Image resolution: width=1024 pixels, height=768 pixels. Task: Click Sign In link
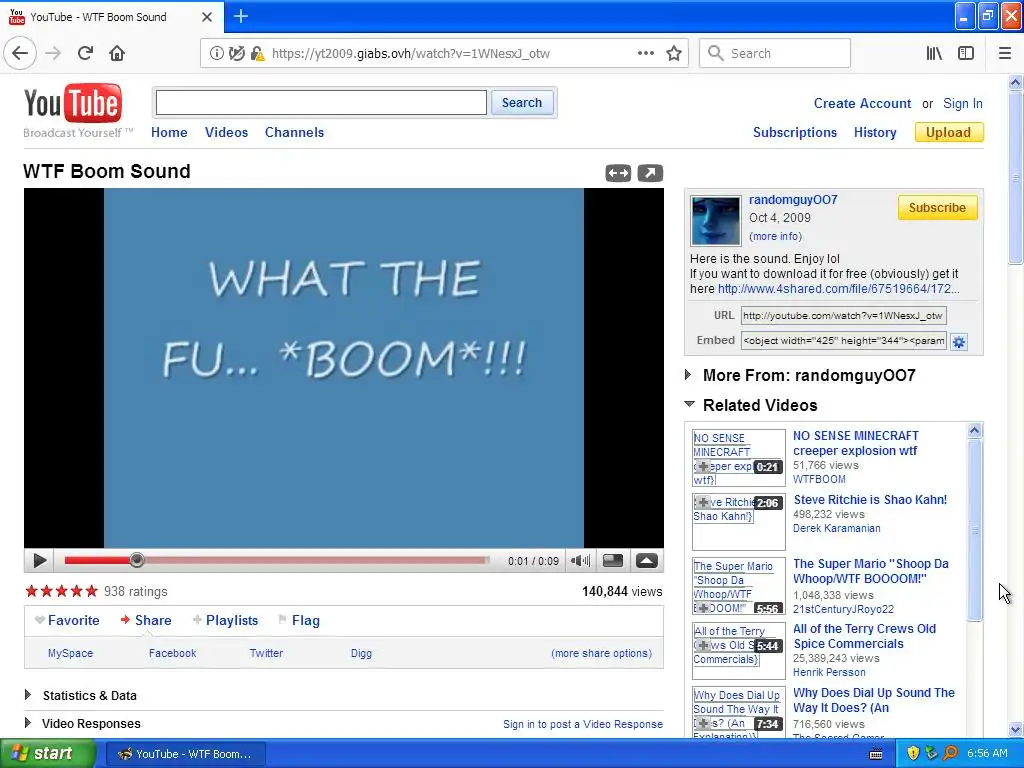[963, 103]
